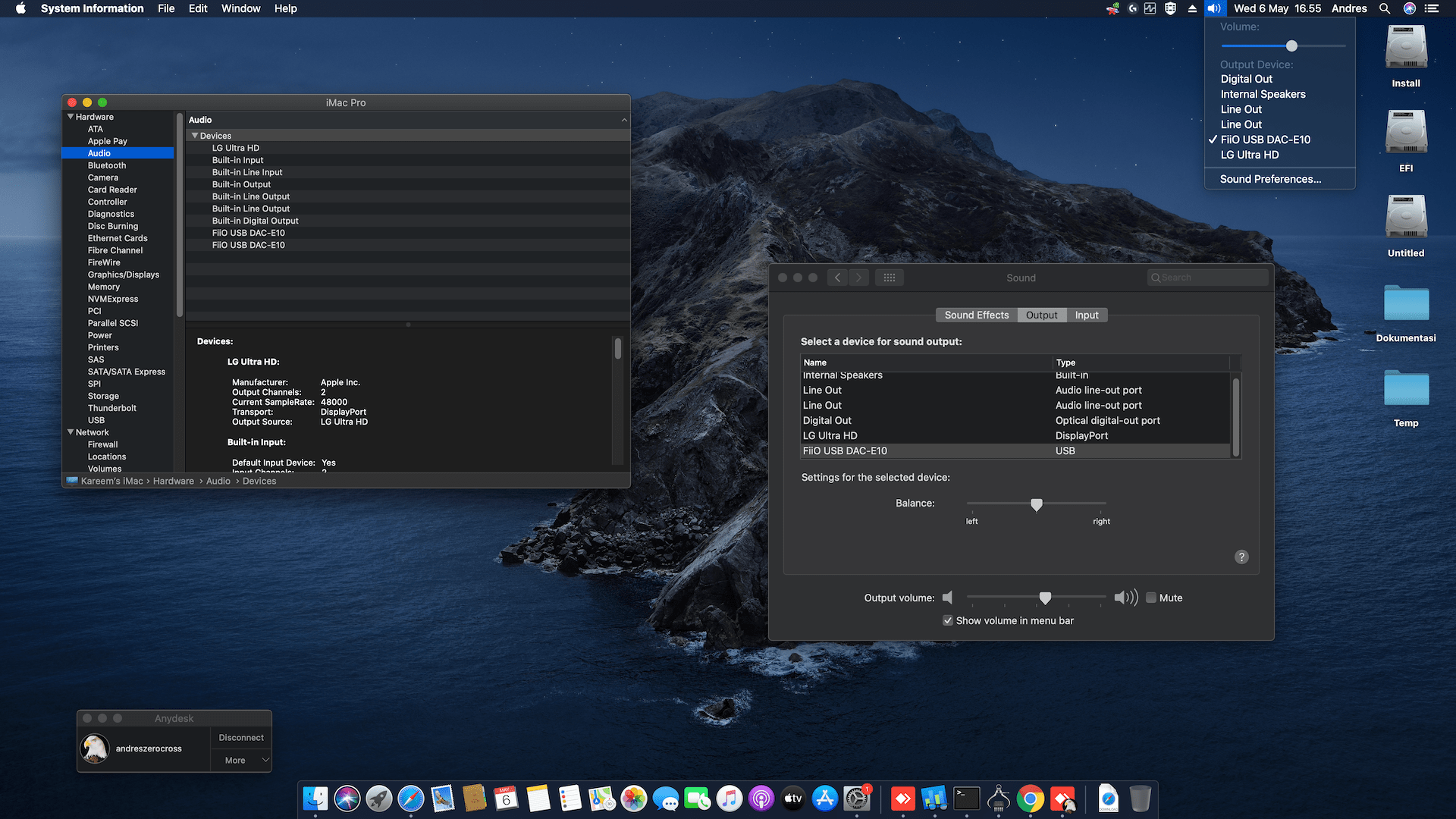Open the Mail stamp icon in Dock
This screenshot has width=1456, height=819.
coord(443,799)
